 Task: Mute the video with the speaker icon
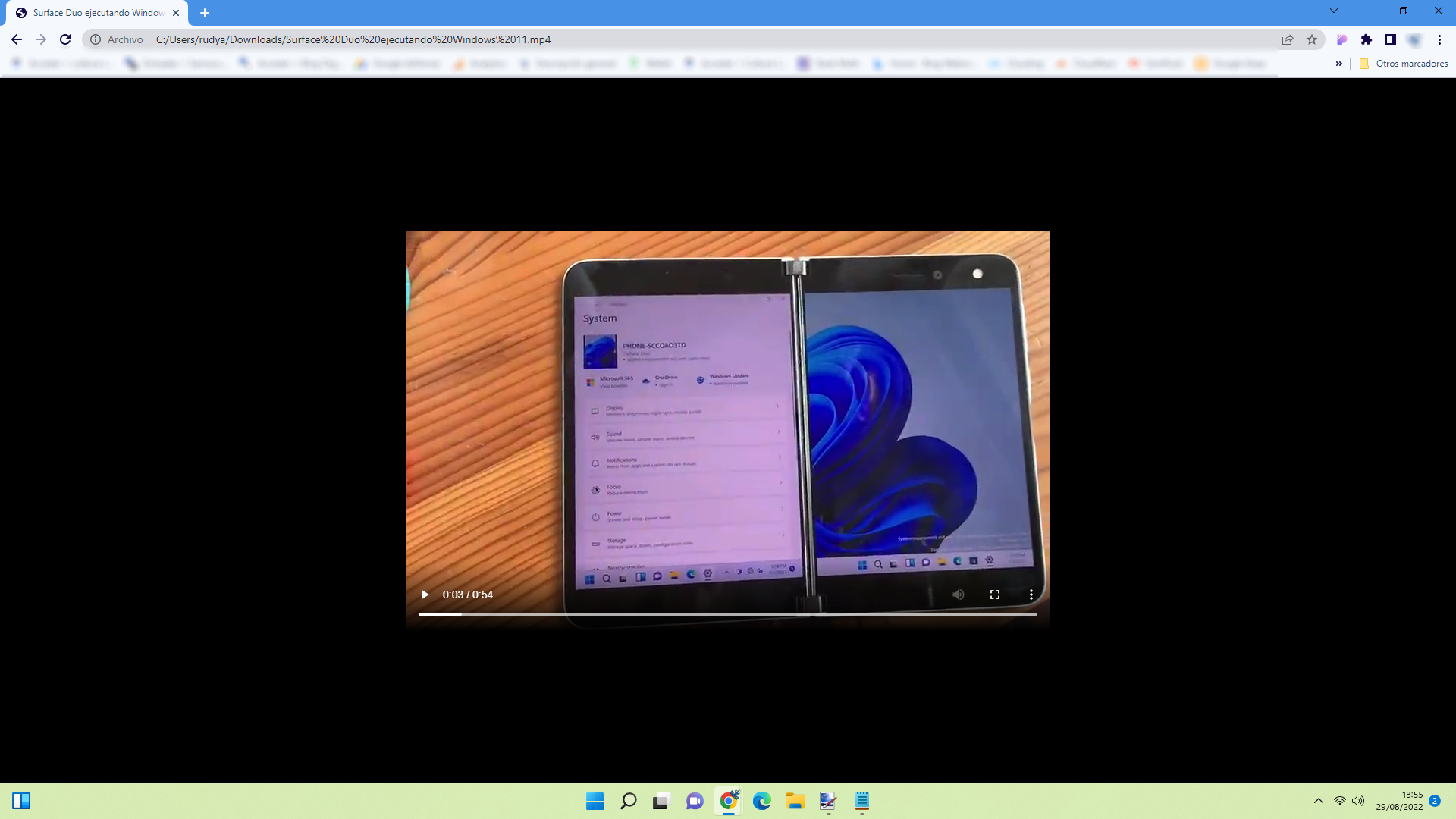[x=959, y=595]
